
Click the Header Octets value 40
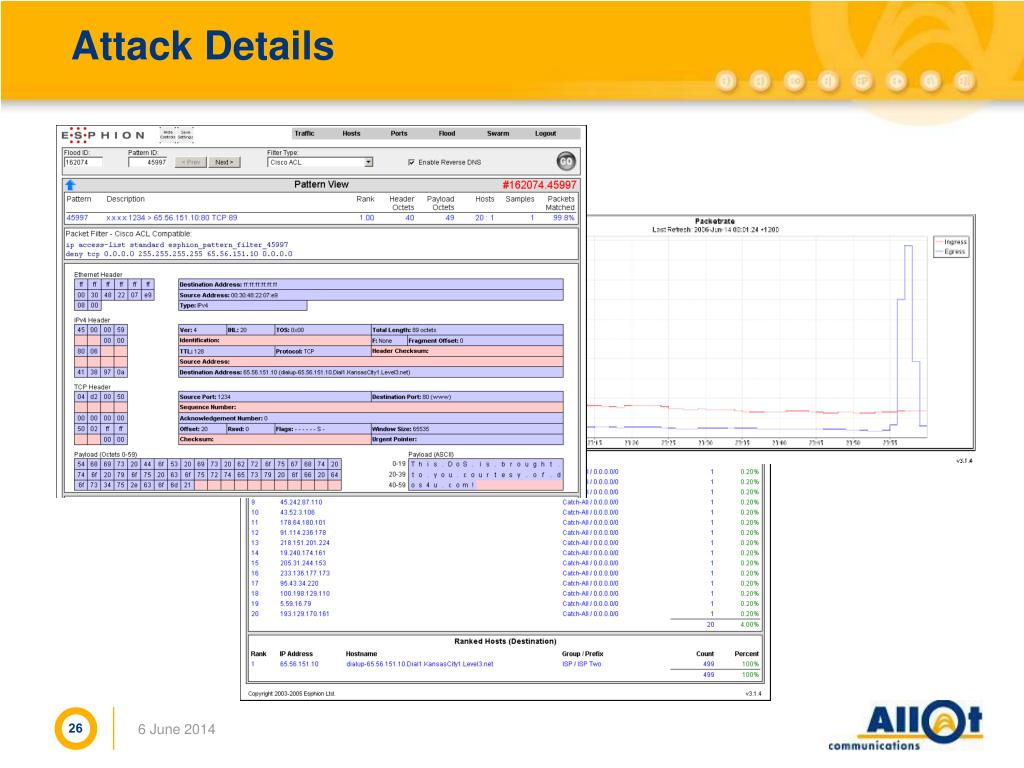409,217
